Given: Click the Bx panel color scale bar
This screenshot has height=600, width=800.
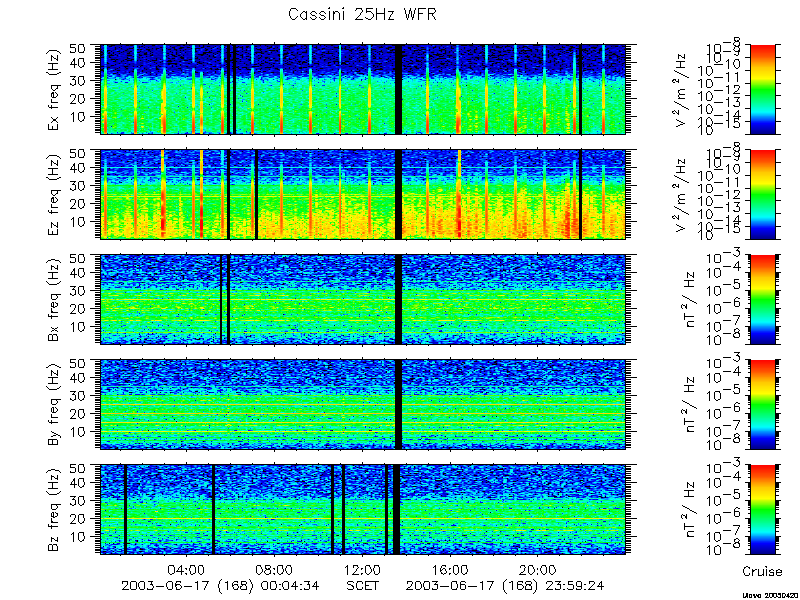Looking at the screenshot, I should [x=762, y=299].
